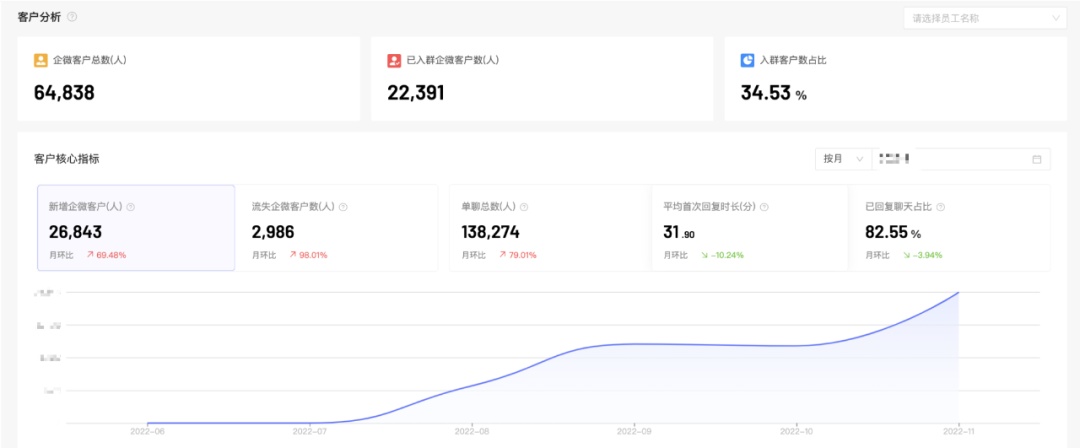This screenshot has width=1080, height=448.
Task: Open the 请选择员工名称 employee dropdown
Action: click(x=984, y=18)
